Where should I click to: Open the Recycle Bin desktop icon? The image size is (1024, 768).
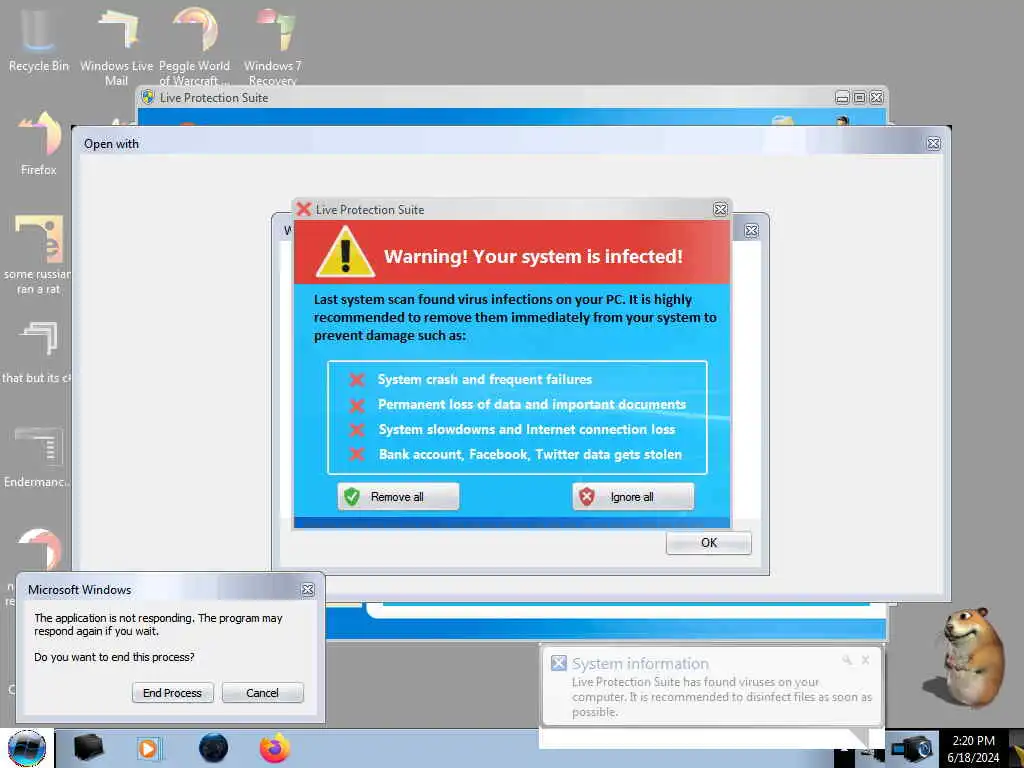point(38,40)
